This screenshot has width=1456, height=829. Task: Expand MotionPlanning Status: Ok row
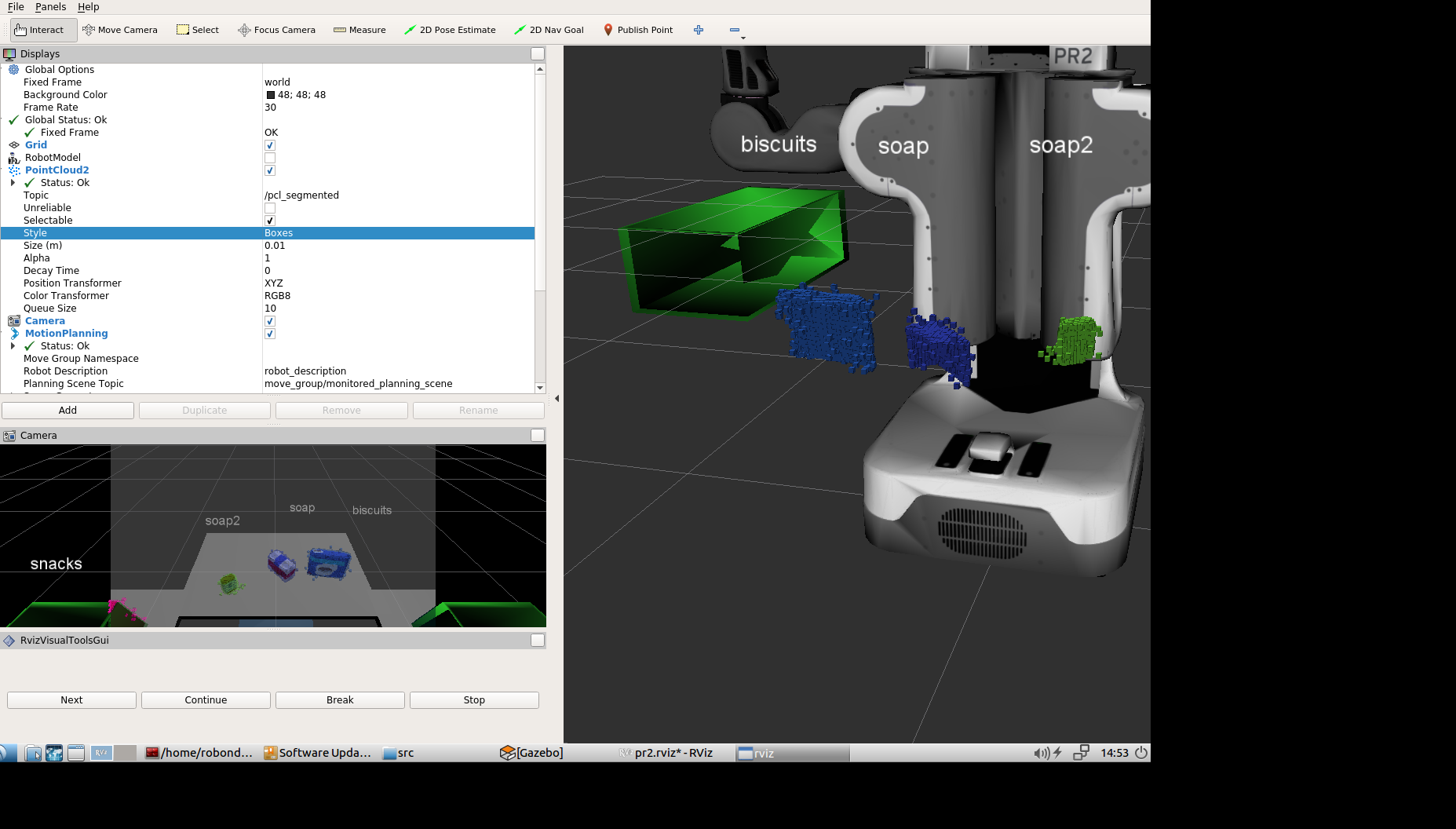[x=13, y=345]
